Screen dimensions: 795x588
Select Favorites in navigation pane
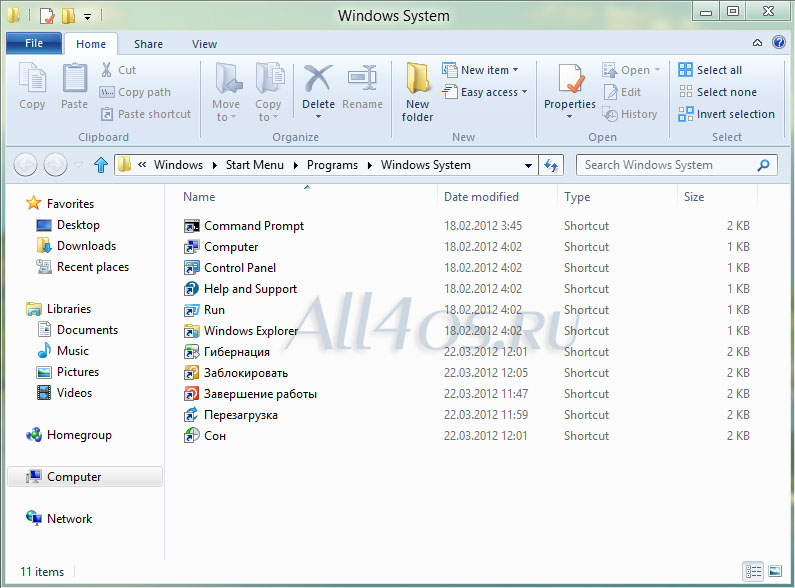click(x=60, y=204)
